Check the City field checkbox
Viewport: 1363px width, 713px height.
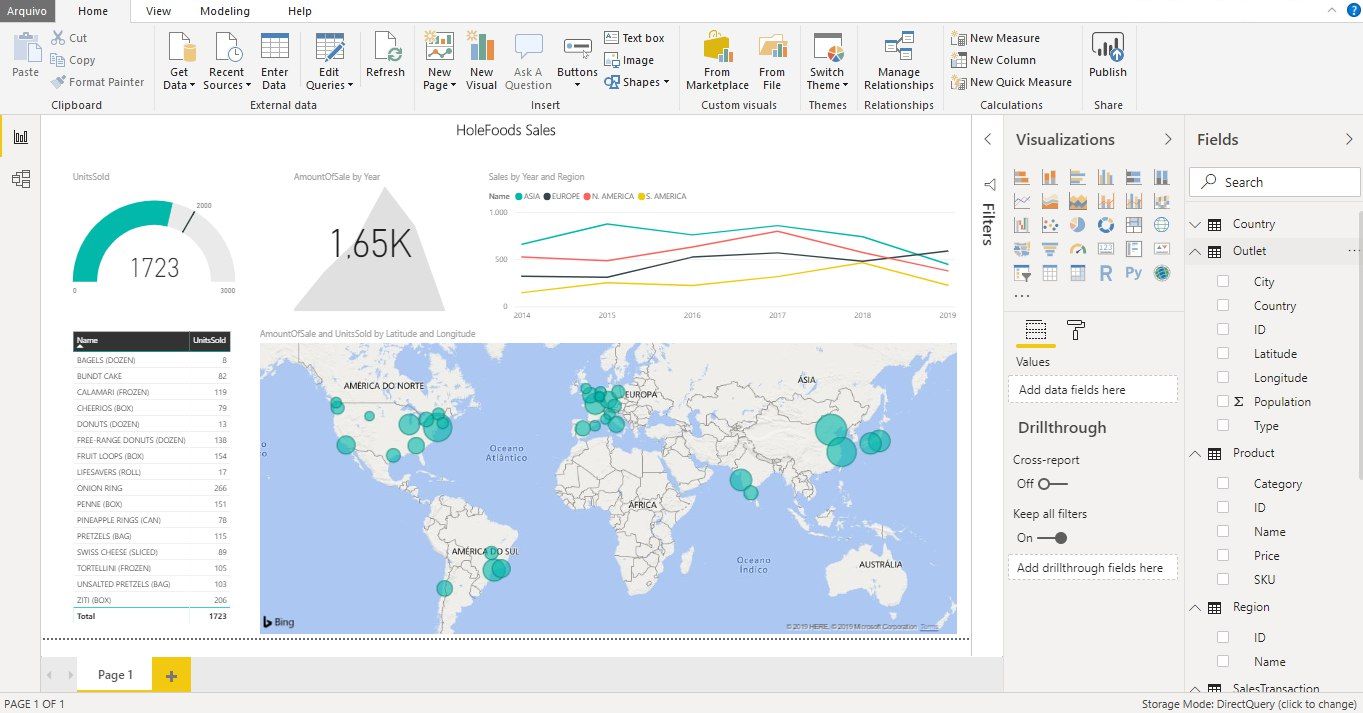coord(1223,282)
